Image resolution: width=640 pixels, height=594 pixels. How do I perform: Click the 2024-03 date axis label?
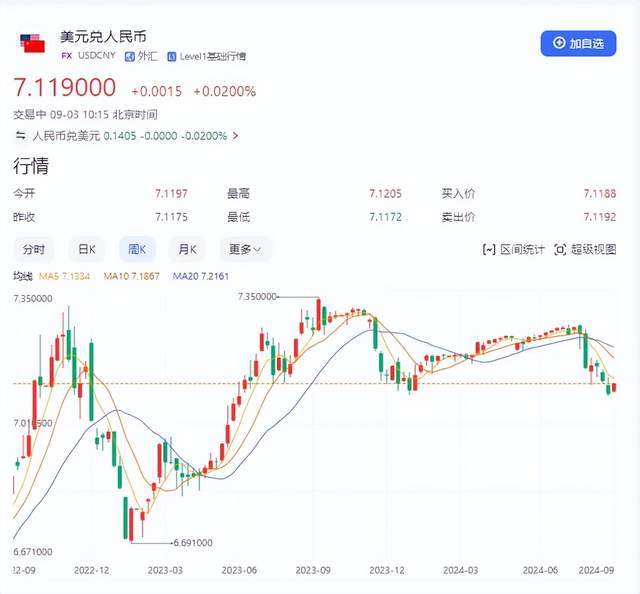tap(460, 570)
